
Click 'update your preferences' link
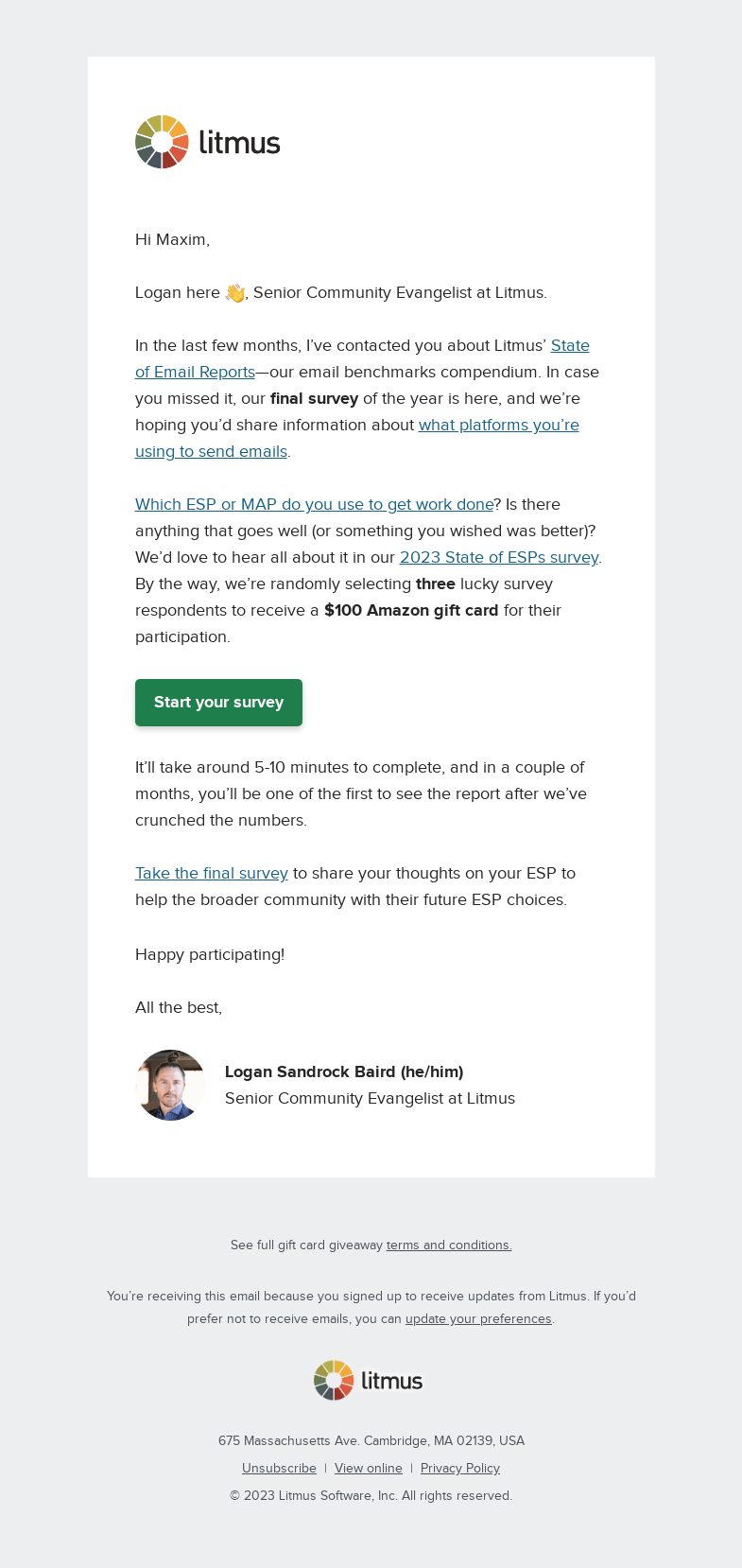(x=478, y=1318)
